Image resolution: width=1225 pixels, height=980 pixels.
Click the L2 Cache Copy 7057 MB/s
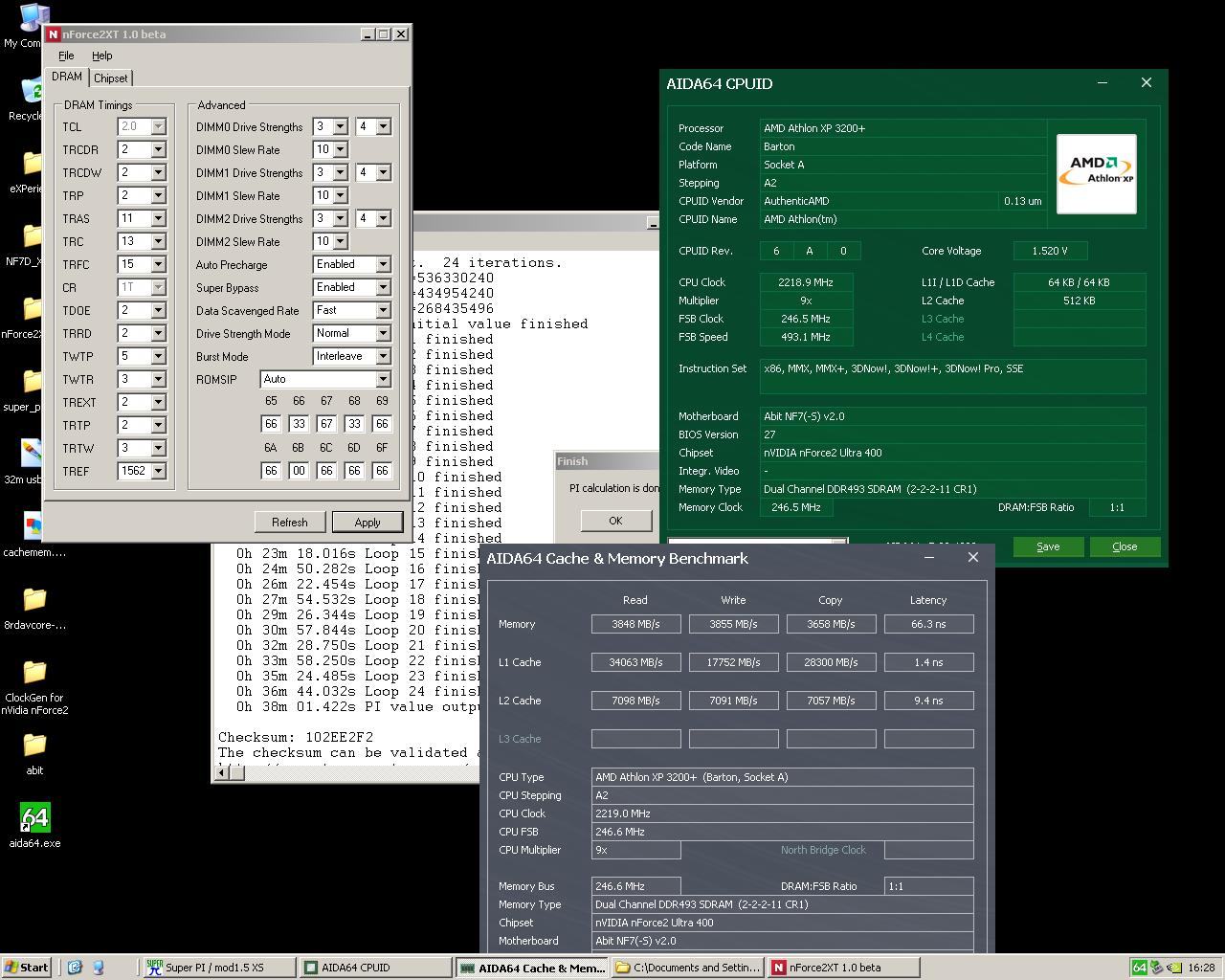831,701
